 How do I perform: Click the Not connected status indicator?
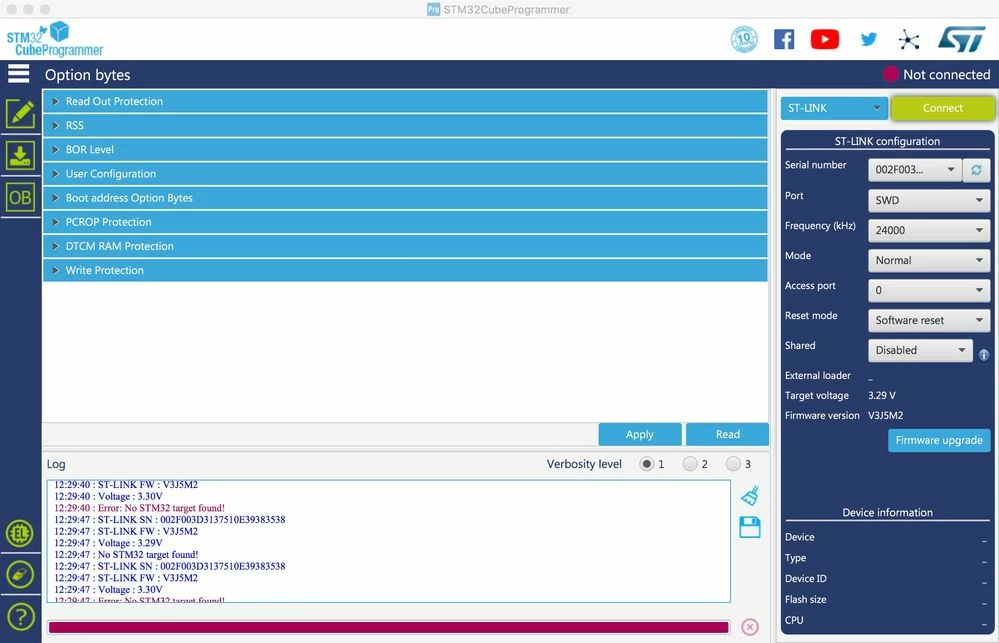[937, 75]
